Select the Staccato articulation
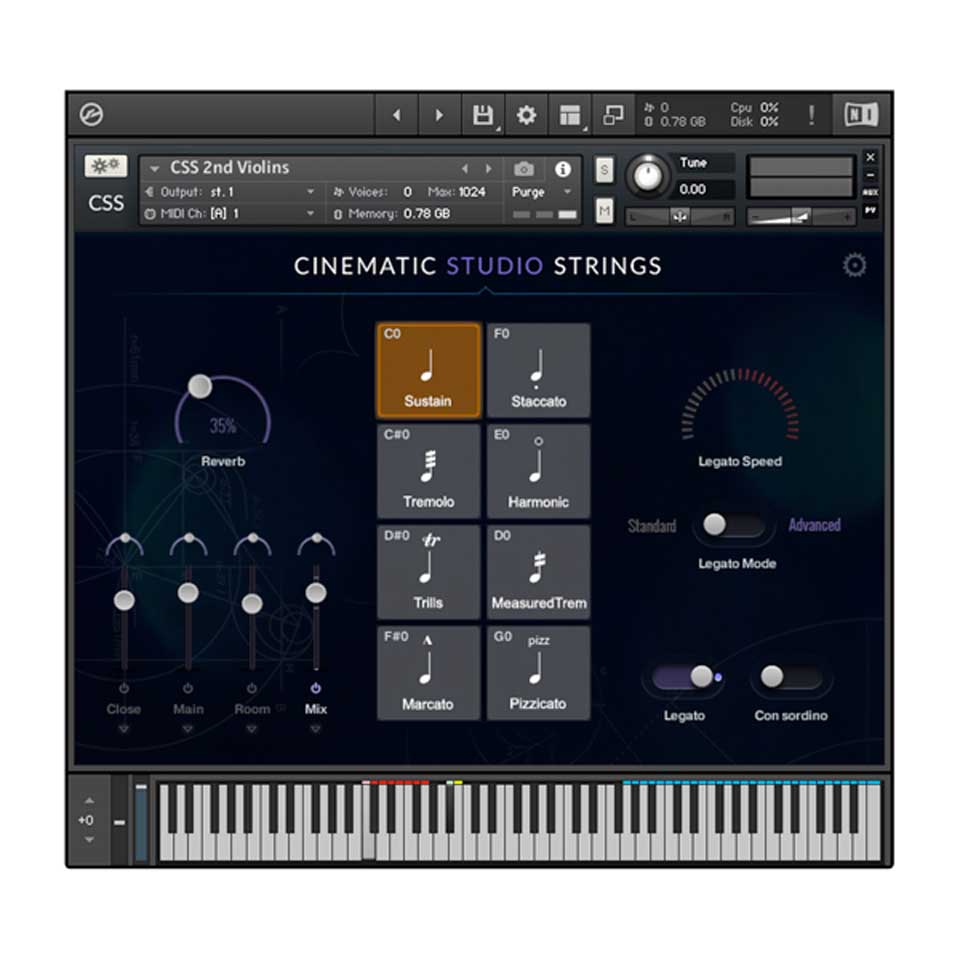This screenshot has height=958, width=960. coord(538,370)
